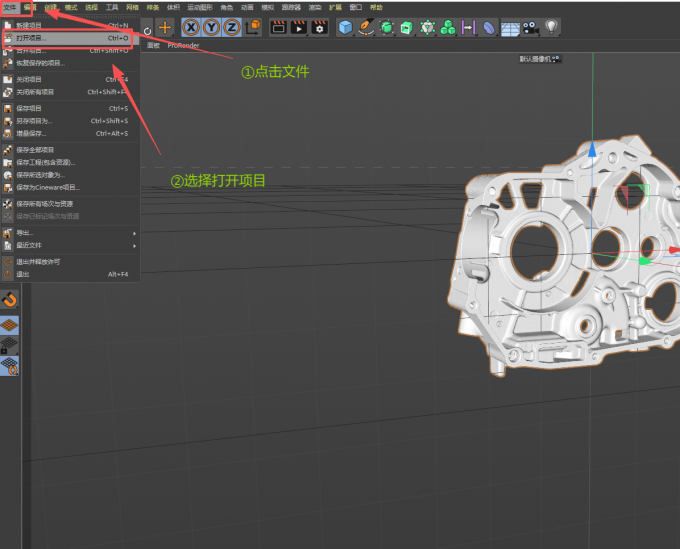Click the 文件 menu in menu bar
Screen dimensions: 680x549
pyautogui.click(x=10, y=7)
